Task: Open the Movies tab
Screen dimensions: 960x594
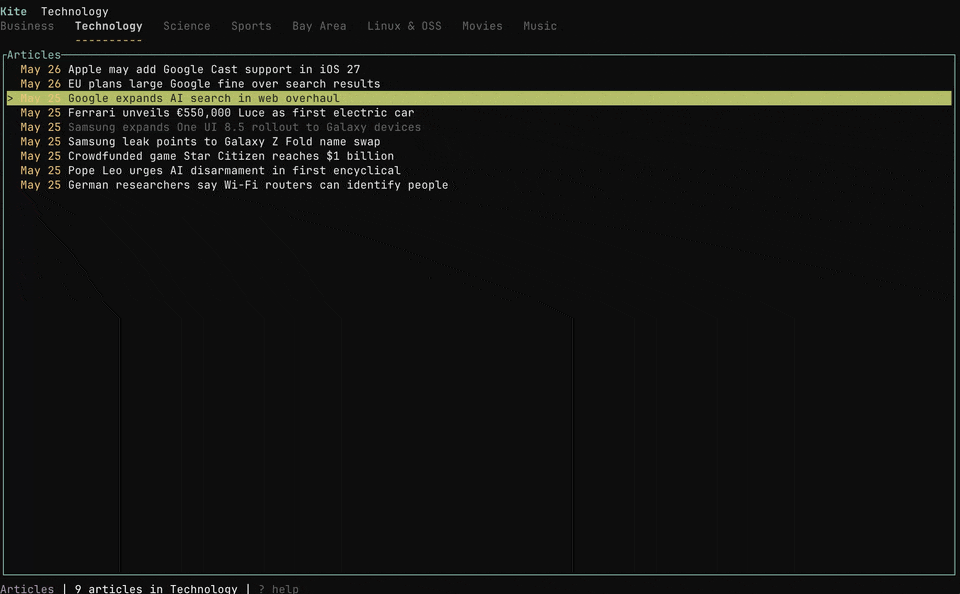Action: point(482,26)
